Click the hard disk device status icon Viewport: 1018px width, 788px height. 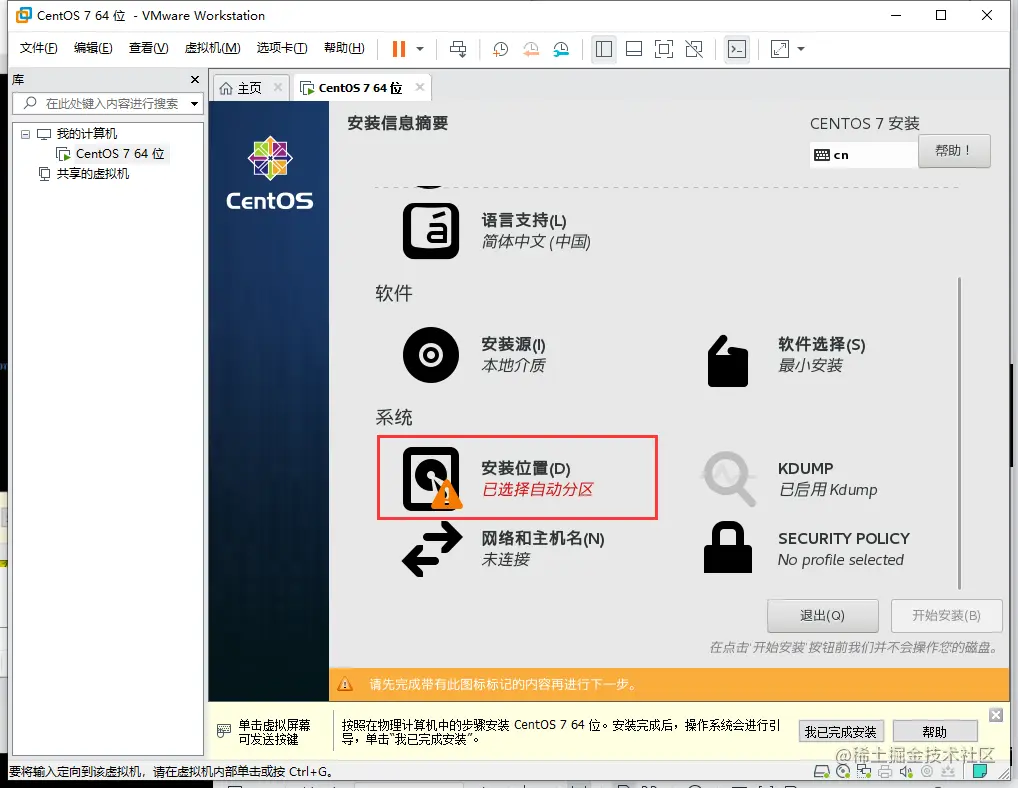click(x=822, y=772)
